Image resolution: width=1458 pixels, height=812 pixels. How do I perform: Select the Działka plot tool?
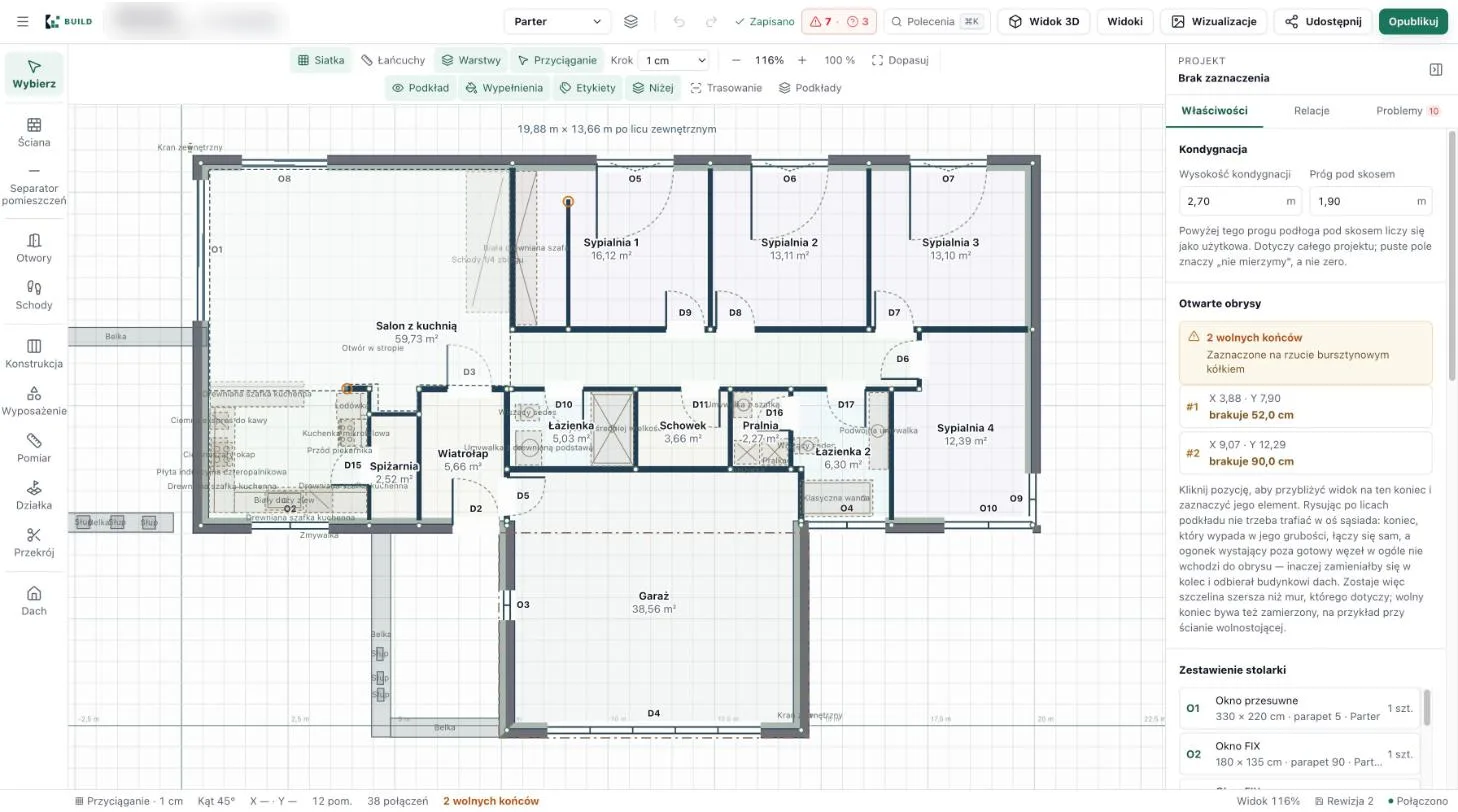34,495
